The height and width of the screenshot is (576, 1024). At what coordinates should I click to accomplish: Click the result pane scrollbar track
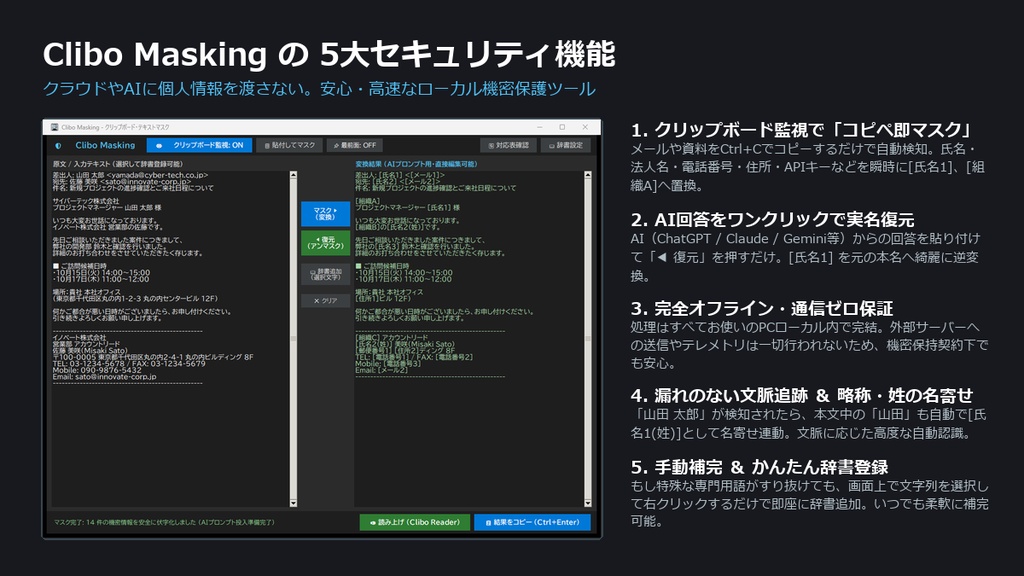(x=588, y=339)
